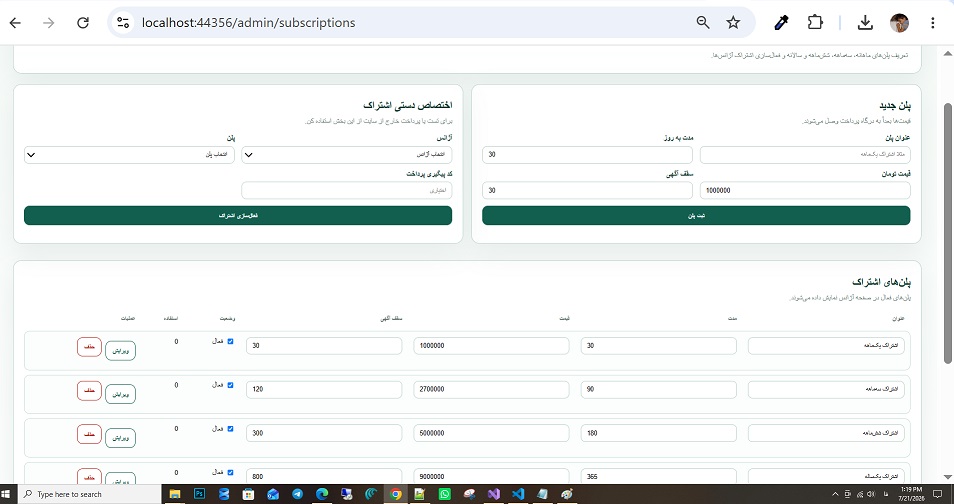Open the taskbar clock showing 1:19 PM
Viewport: 954px width, 504px height.
(x=911, y=494)
